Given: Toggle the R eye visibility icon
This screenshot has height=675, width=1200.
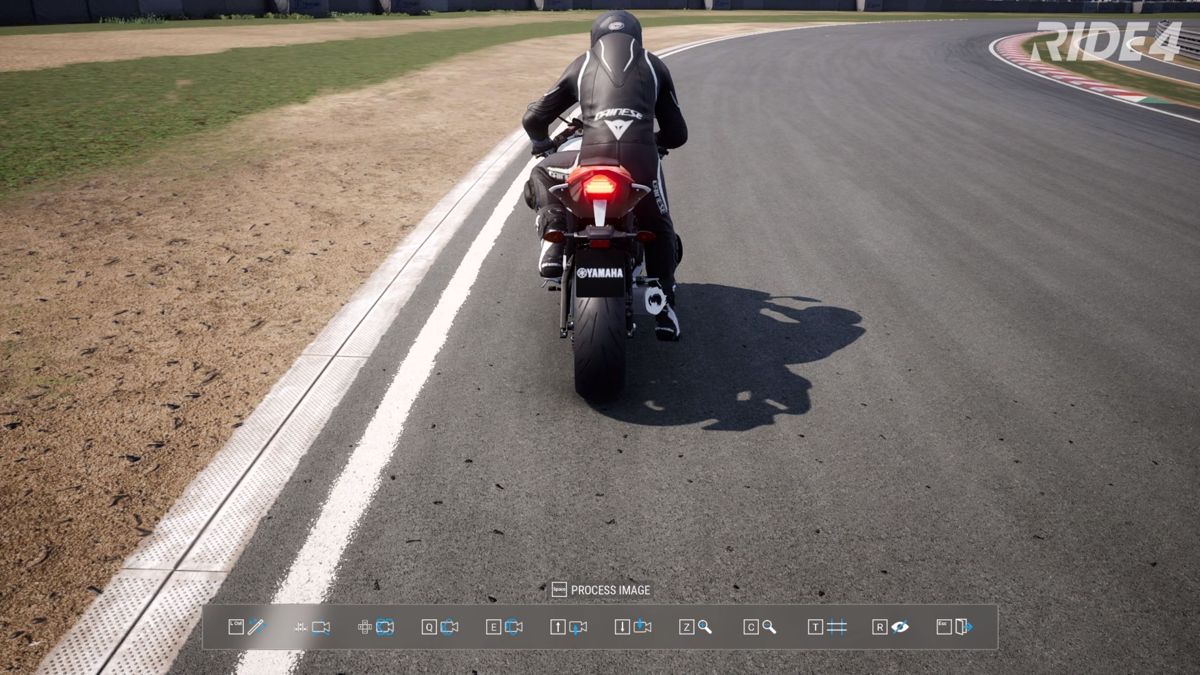Looking at the screenshot, I should (x=891, y=627).
